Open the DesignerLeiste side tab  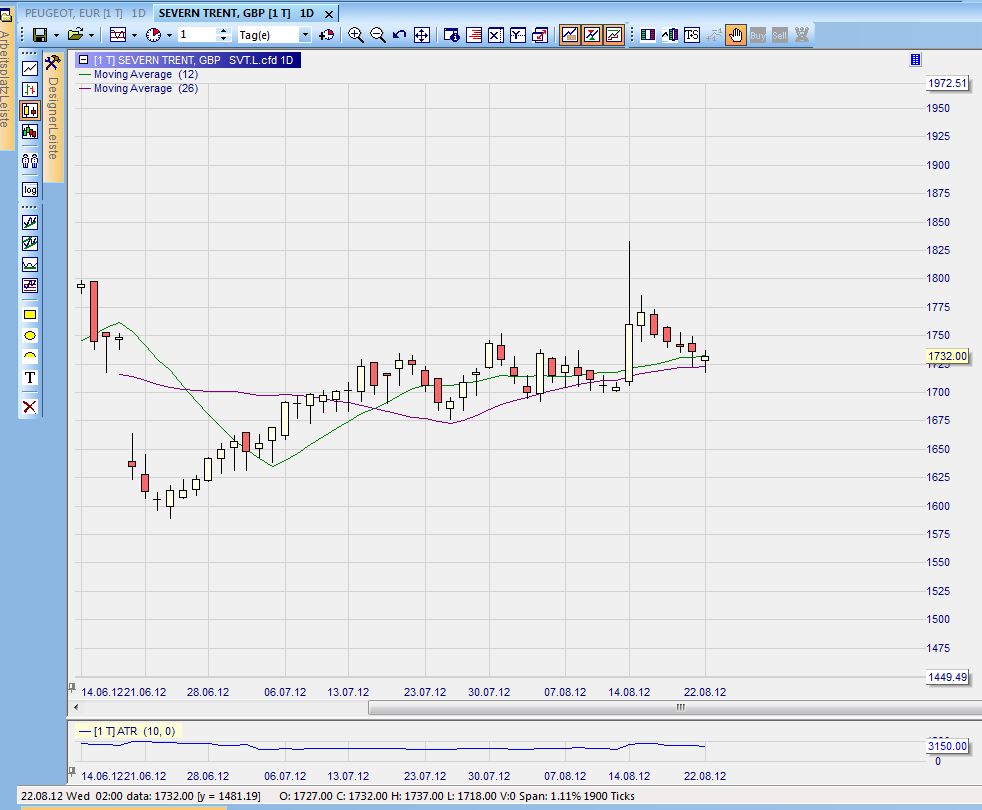tap(53, 118)
